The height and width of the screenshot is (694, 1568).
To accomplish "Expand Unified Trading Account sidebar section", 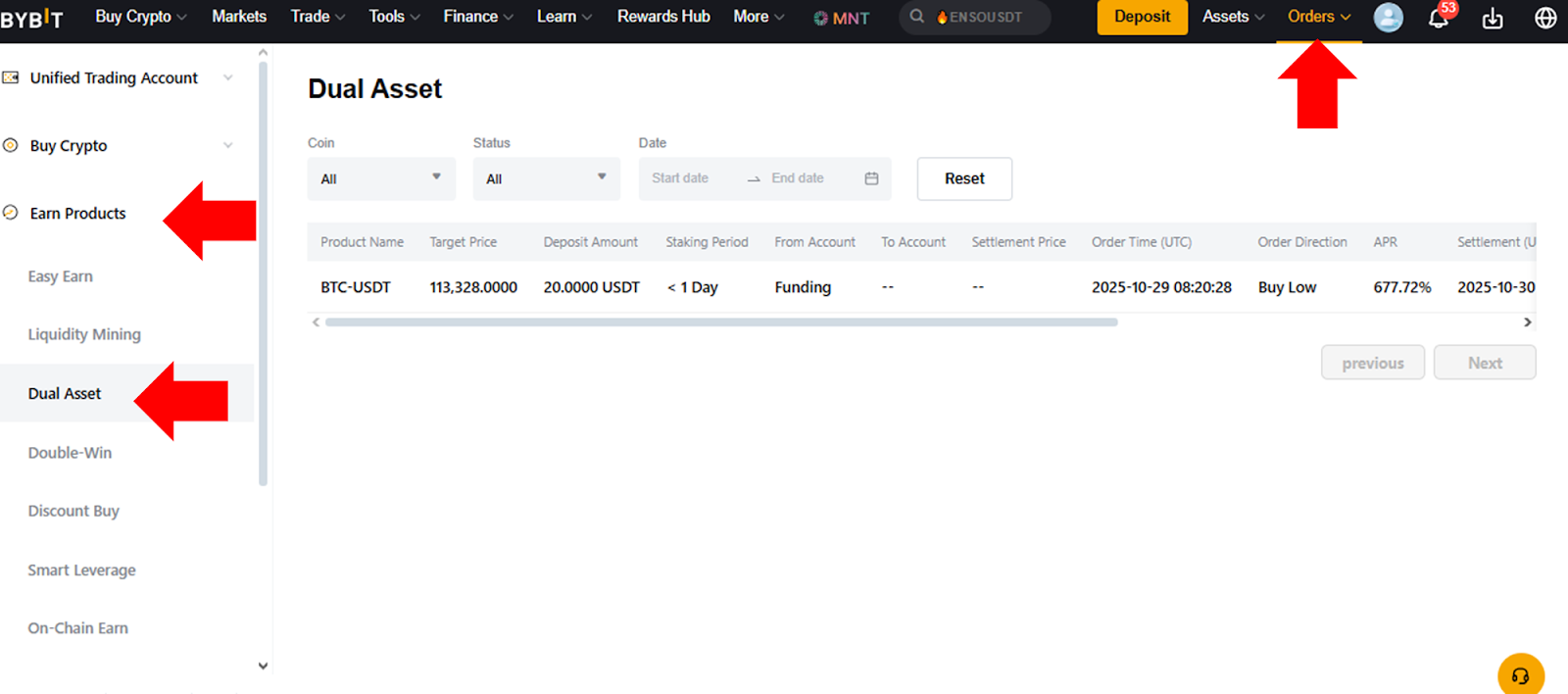I will [227, 77].
